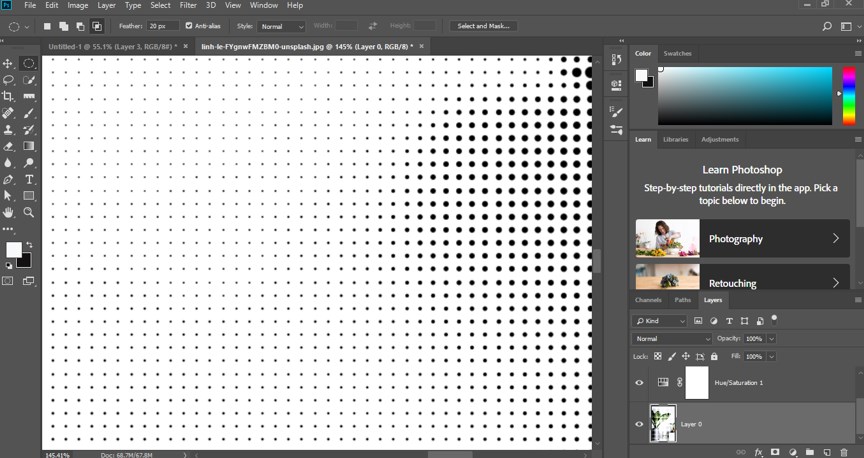
Task: Open the fx layer style menu
Action: [759, 452]
